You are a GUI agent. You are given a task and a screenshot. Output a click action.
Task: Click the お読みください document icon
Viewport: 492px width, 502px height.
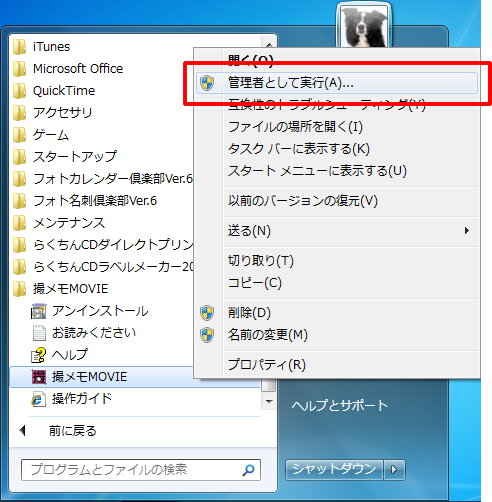39,333
